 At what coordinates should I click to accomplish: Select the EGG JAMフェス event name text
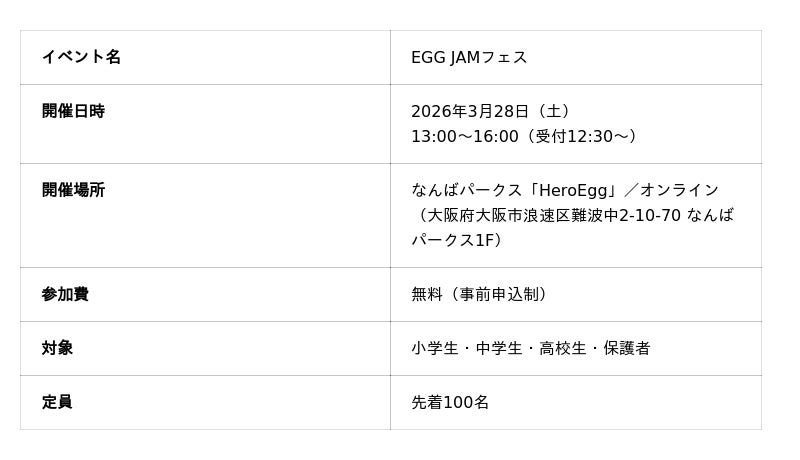(469, 57)
